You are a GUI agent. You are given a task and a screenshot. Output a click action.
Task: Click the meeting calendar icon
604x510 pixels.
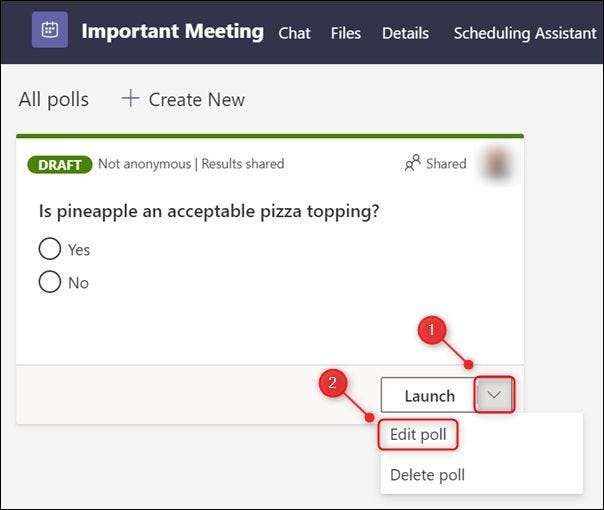coord(49,30)
